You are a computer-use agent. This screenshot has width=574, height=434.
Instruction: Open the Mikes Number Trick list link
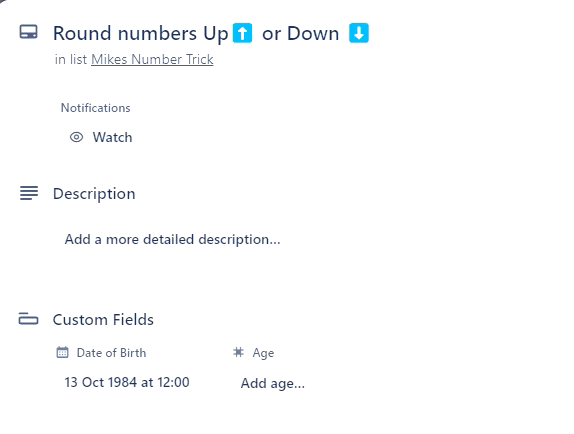(x=152, y=59)
